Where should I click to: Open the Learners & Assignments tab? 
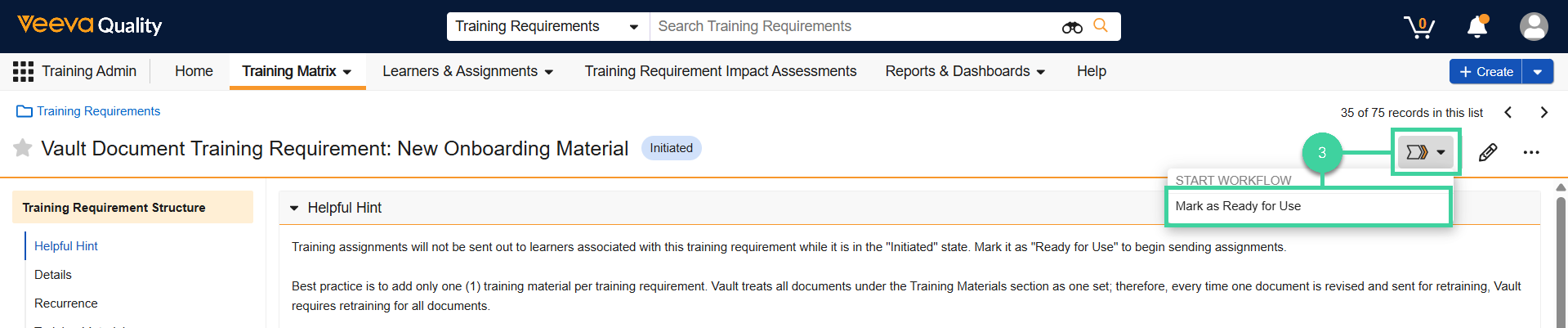pos(467,71)
